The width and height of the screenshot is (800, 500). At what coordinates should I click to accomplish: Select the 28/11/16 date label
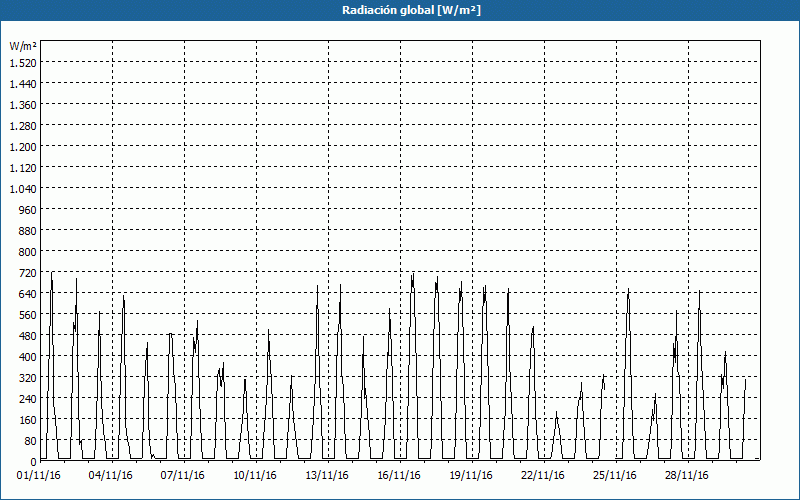[x=687, y=476]
